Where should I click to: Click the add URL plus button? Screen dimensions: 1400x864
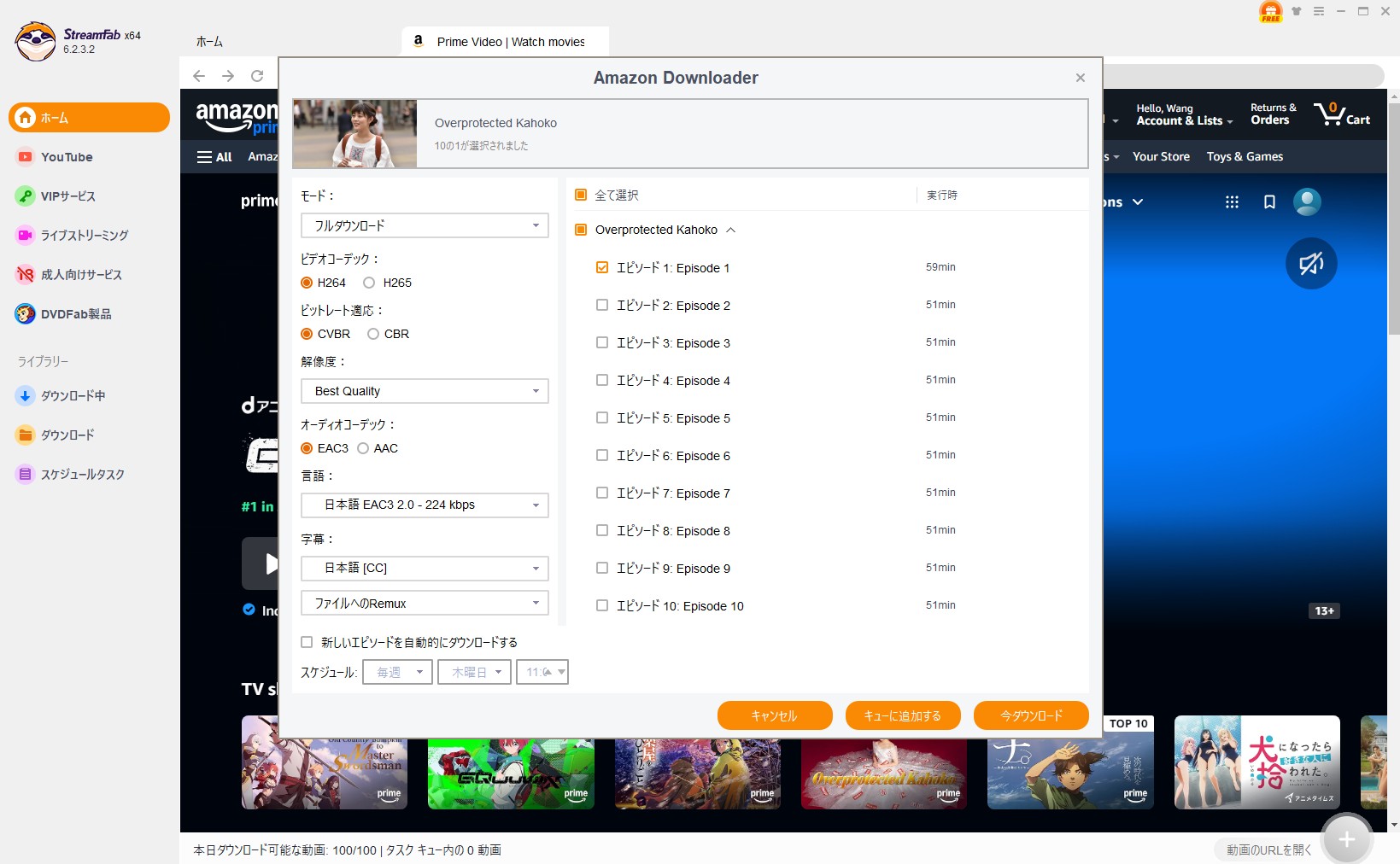(1346, 839)
